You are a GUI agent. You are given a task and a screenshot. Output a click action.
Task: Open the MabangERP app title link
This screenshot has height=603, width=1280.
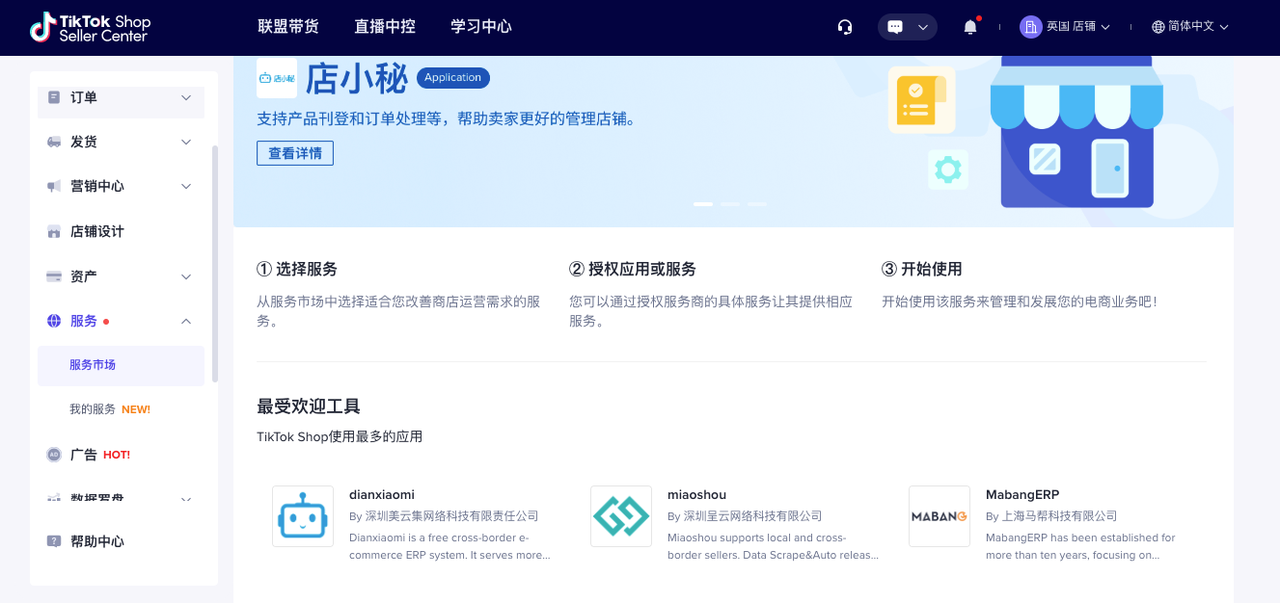1022,495
